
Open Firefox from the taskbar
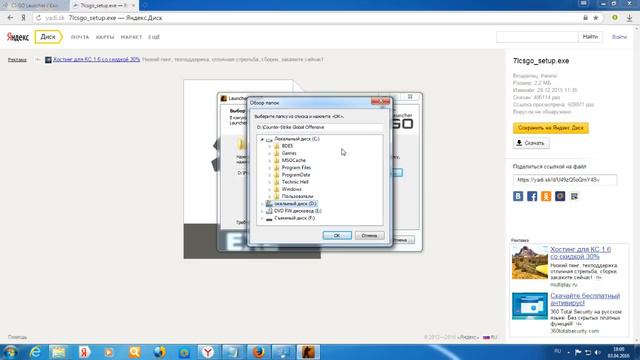click(258, 352)
